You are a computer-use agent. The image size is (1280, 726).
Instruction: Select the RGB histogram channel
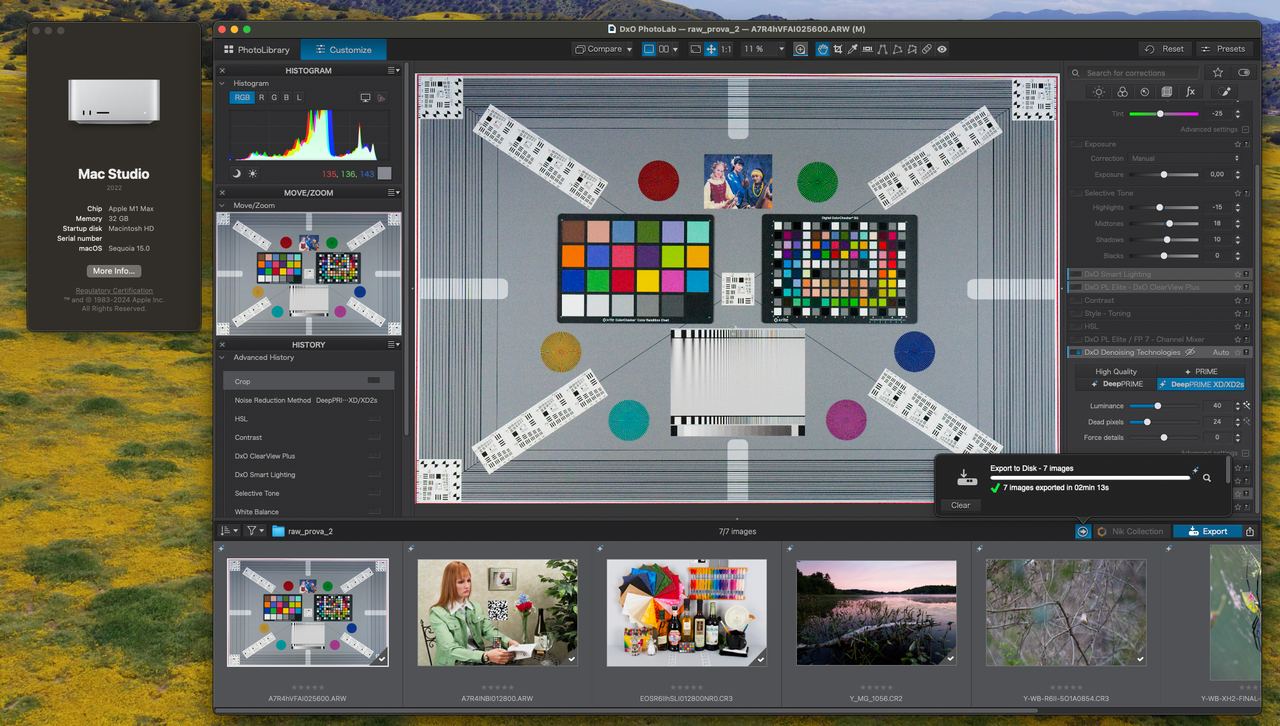point(242,98)
